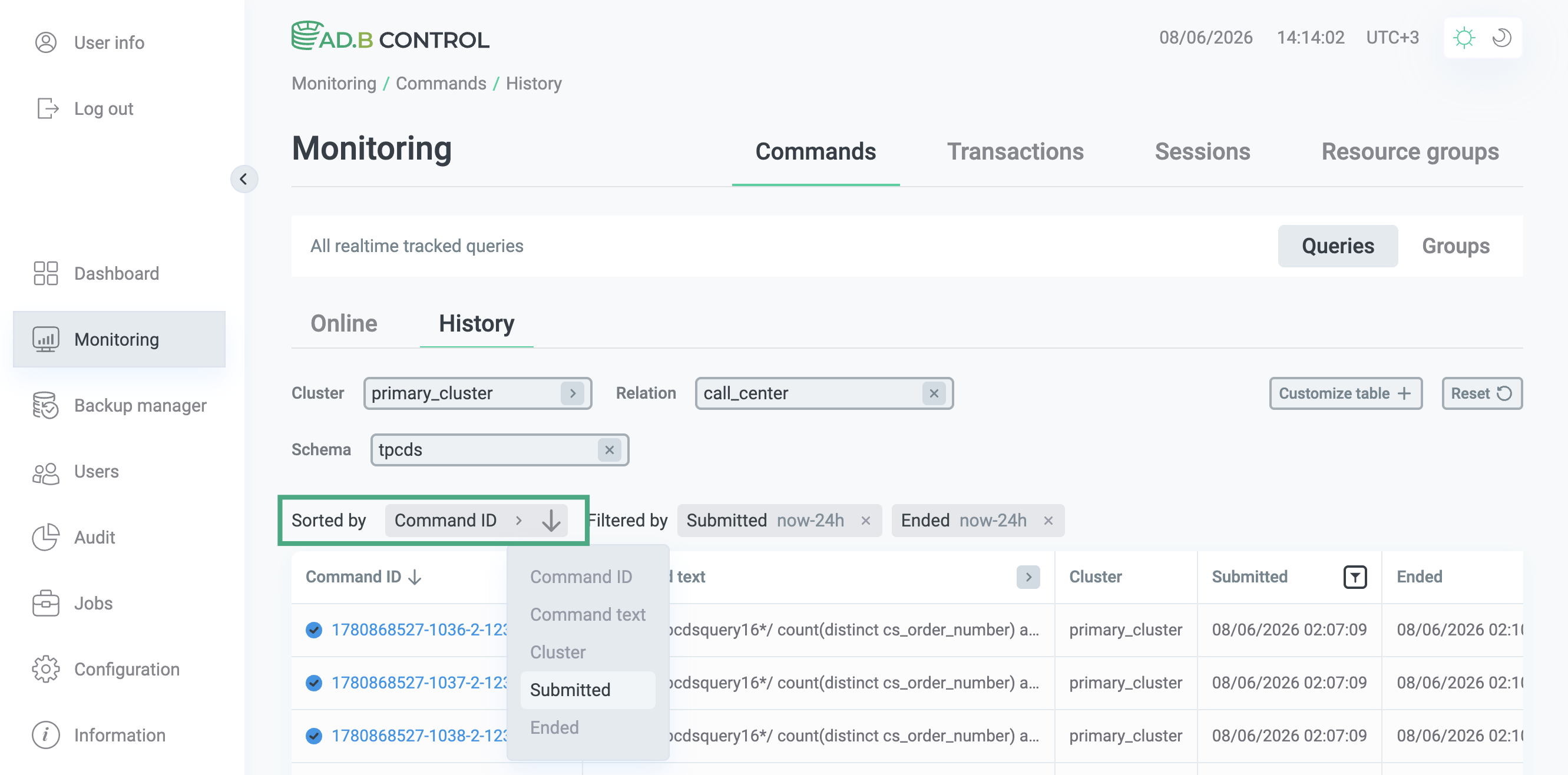The height and width of the screenshot is (775, 1568).
Task: Switch to the History tab
Action: click(x=476, y=323)
